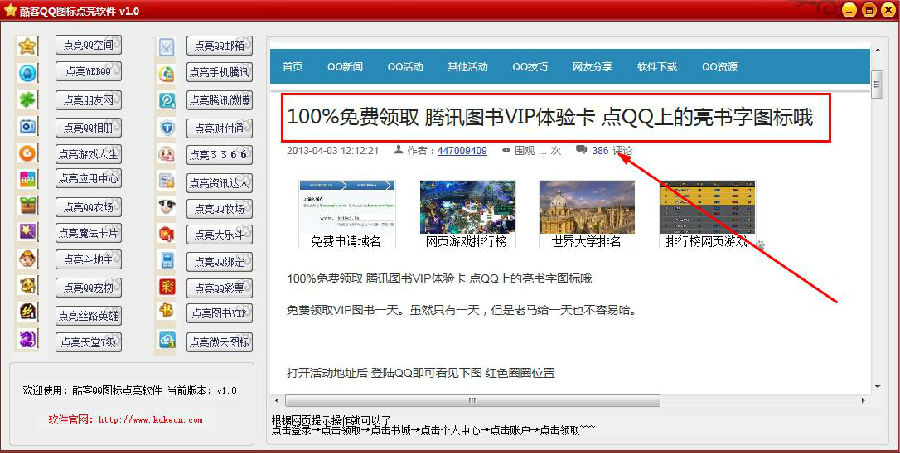Click the monkey face icon
Screen dimensions: 900x453
[x=28, y=260]
